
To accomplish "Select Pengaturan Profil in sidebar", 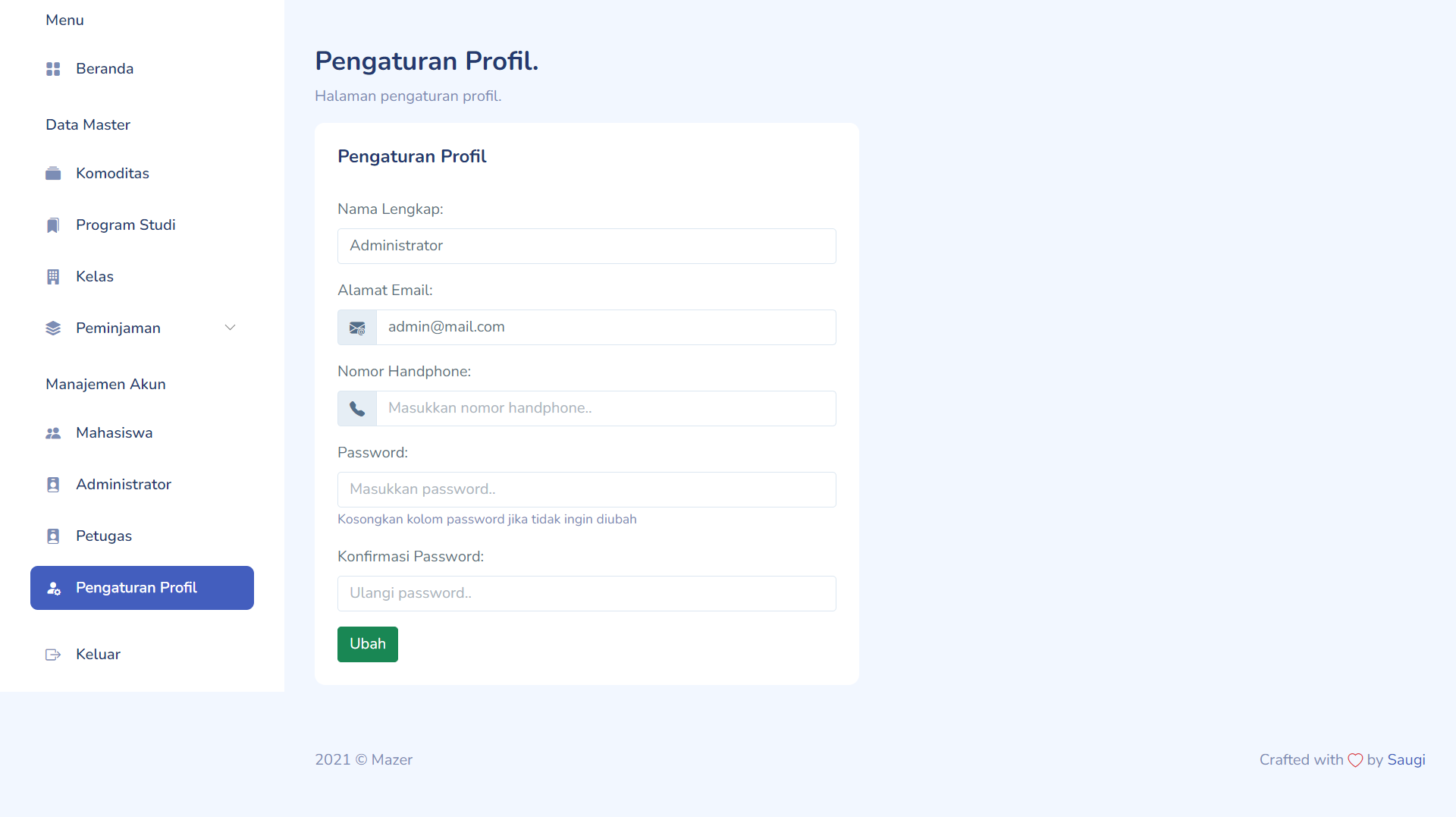I will pyautogui.click(x=142, y=588).
